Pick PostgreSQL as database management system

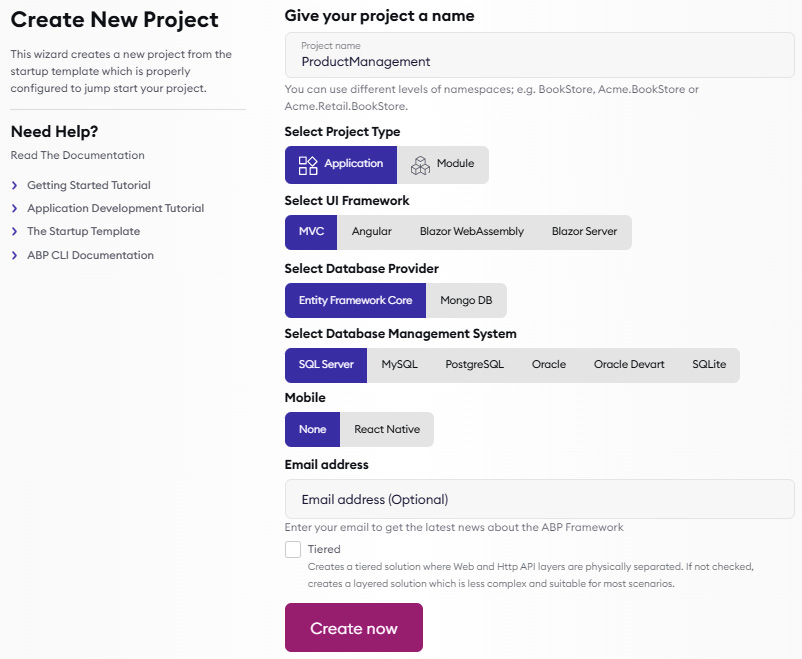474,365
